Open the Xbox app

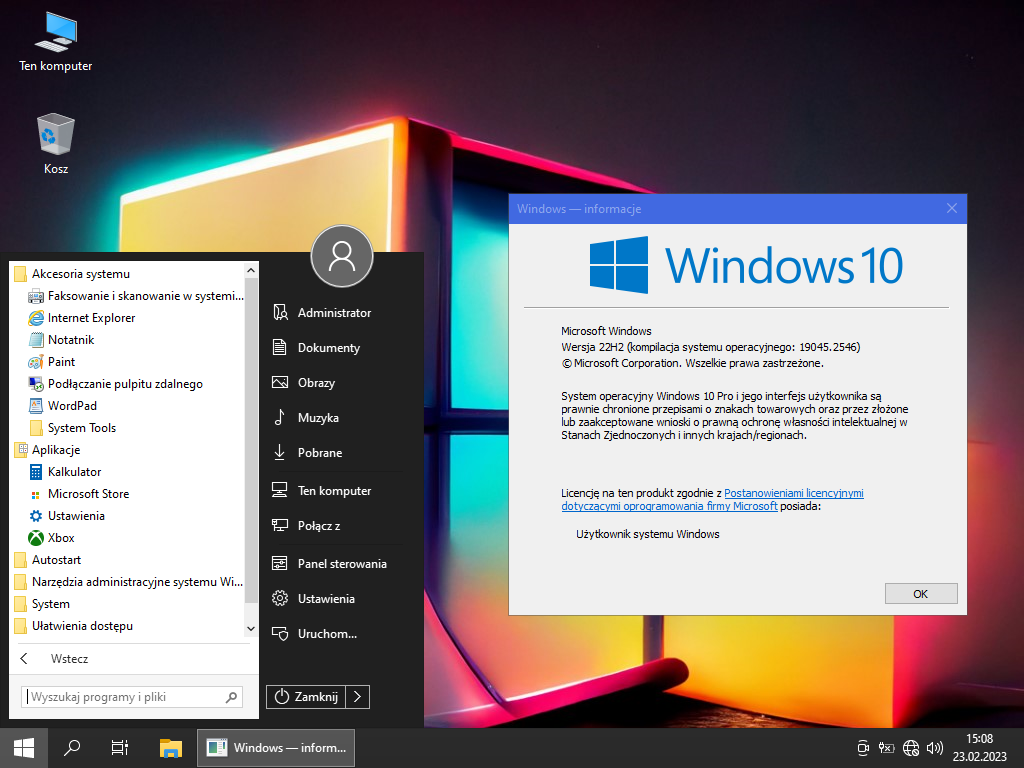click(61, 538)
